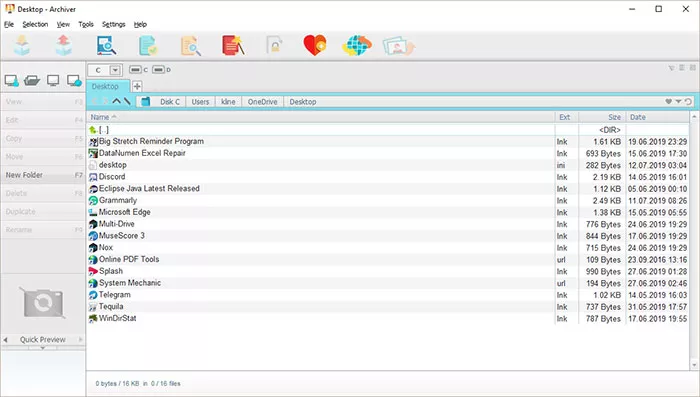The width and height of the screenshot is (700, 397).
Task: Open the drive letter dropdown
Action: coord(115,70)
